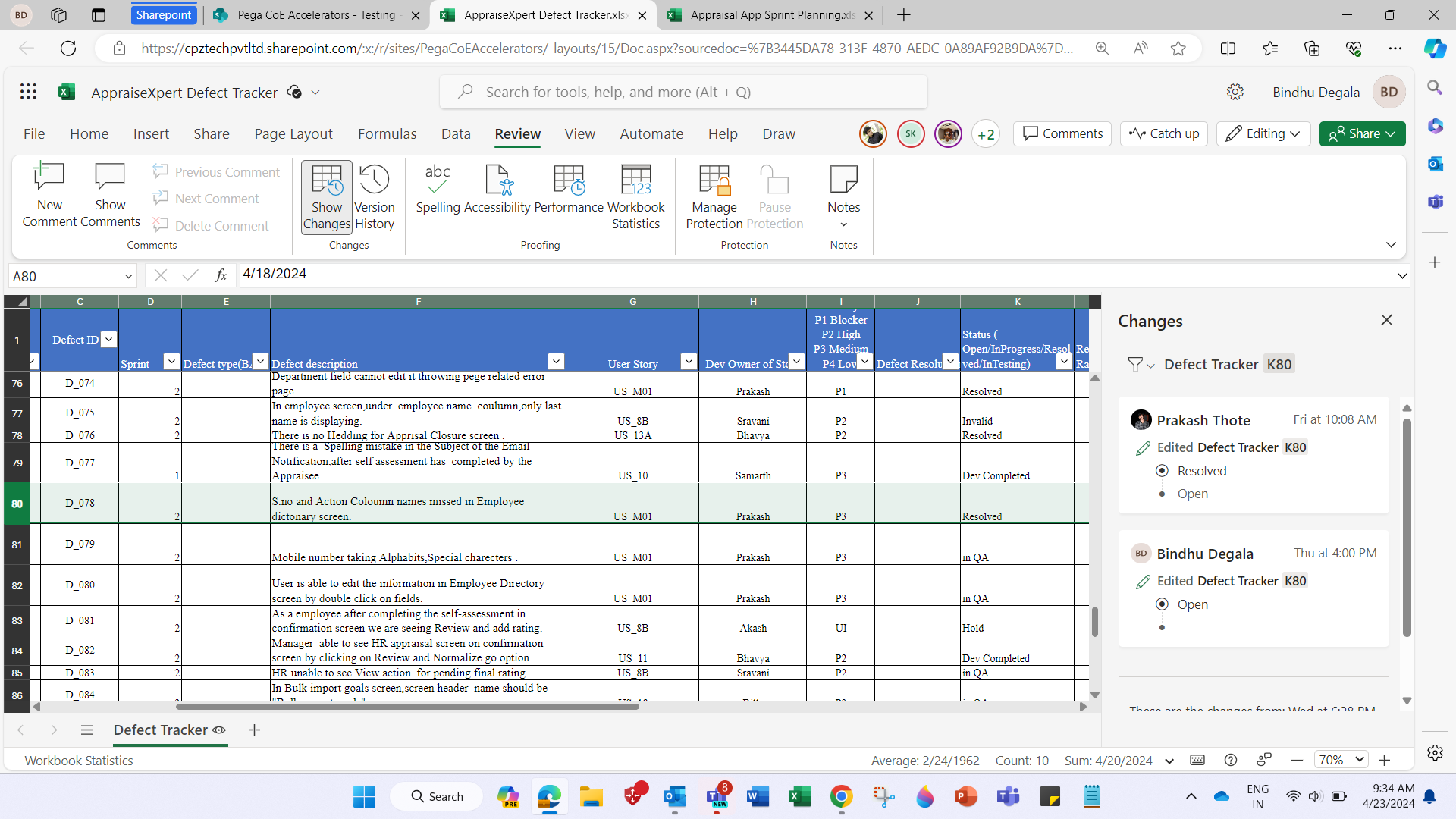Open Status column filter dropdown
The width and height of the screenshot is (1456, 819).
[1064, 362]
